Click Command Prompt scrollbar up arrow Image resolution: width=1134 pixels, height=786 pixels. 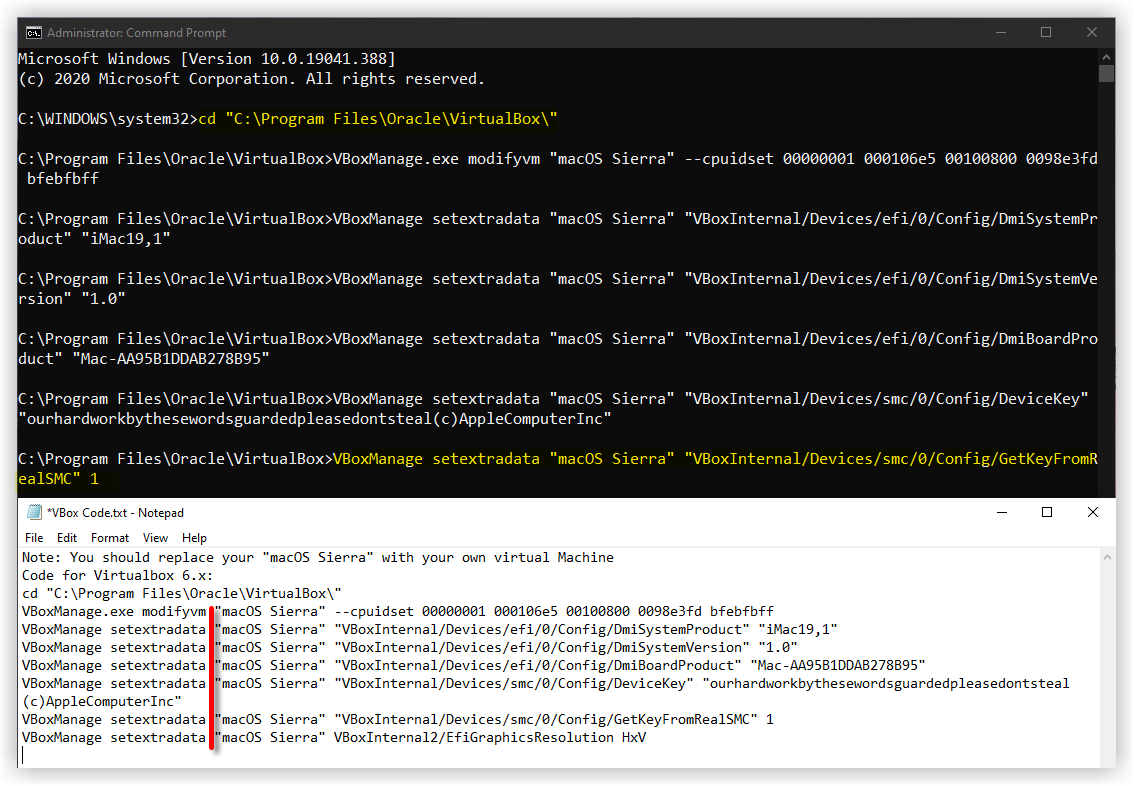(1106, 56)
